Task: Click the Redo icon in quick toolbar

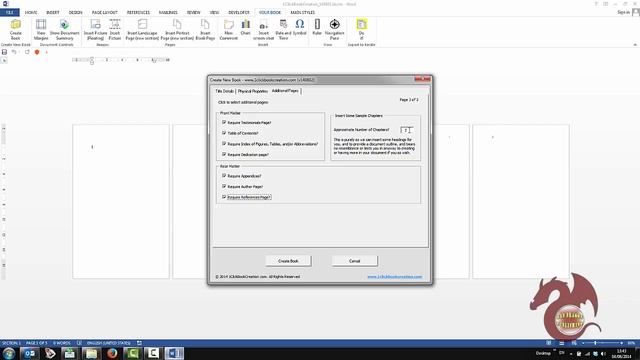Action: pyautogui.click(x=27, y=52)
